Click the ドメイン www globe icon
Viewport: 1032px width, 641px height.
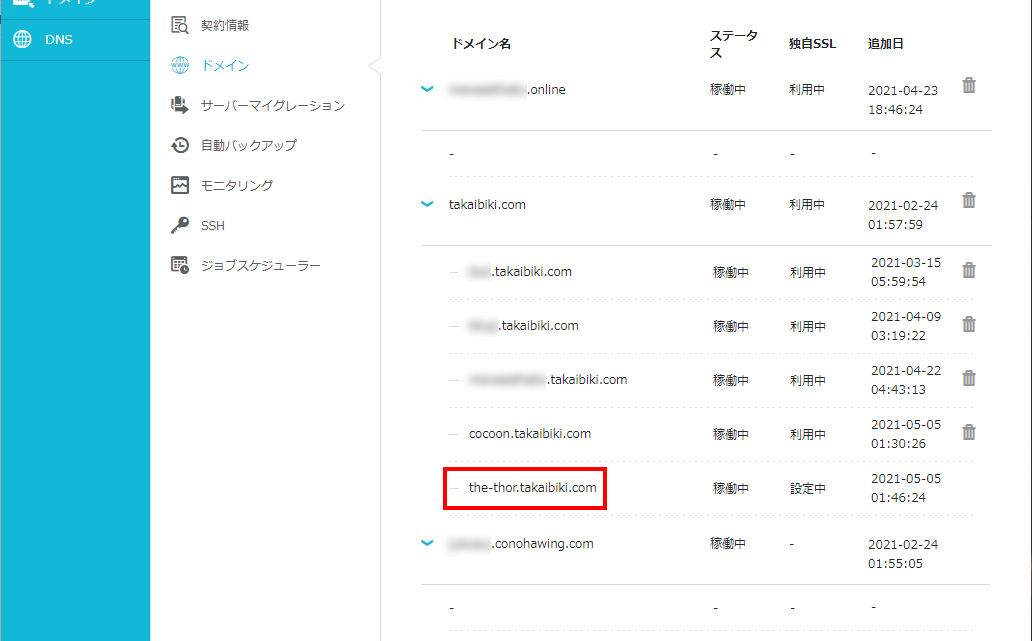pos(180,65)
